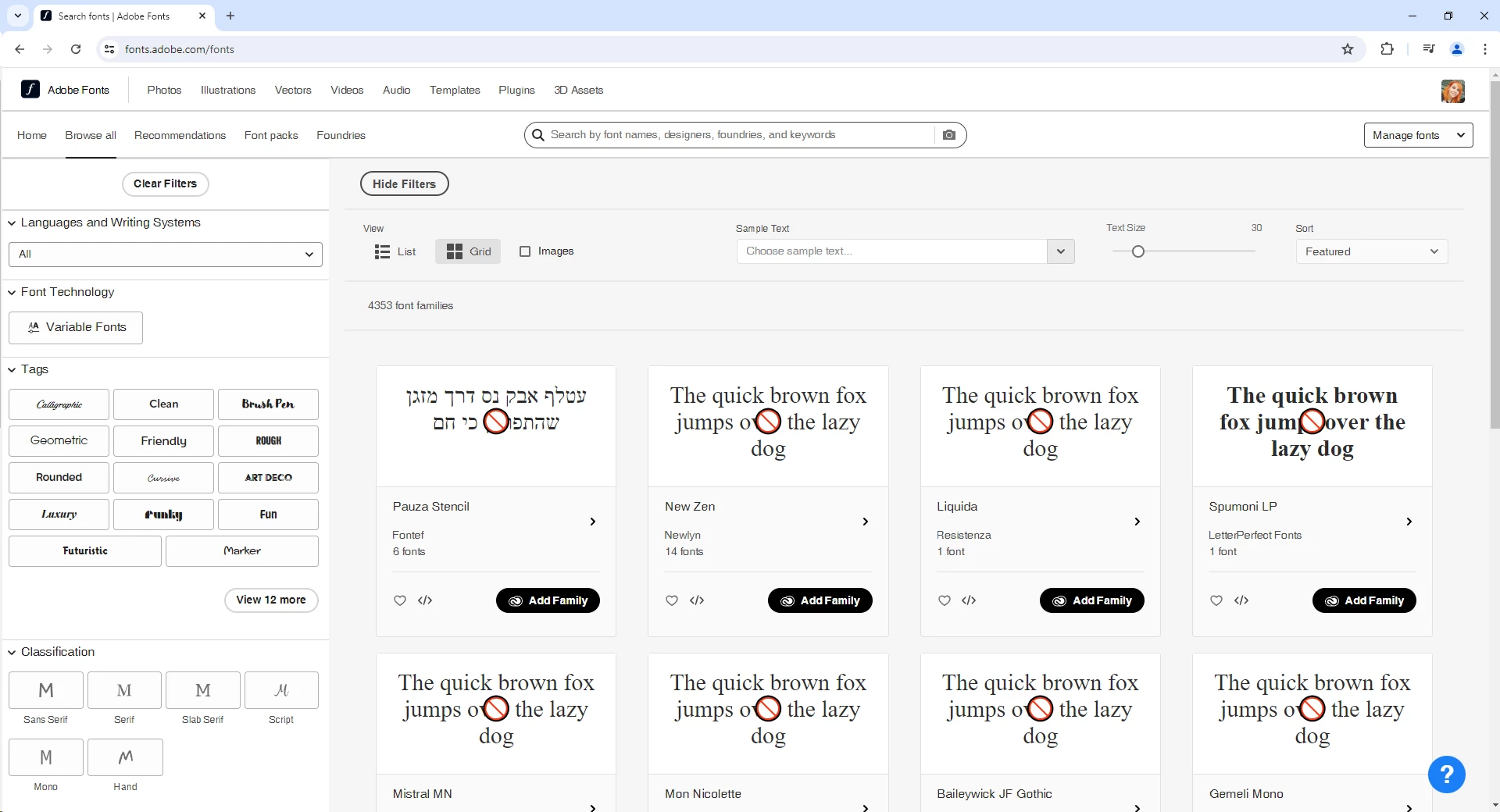Image resolution: width=1500 pixels, height=812 pixels.
Task: Add Family for New Zen
Action: tap(820, 600)
